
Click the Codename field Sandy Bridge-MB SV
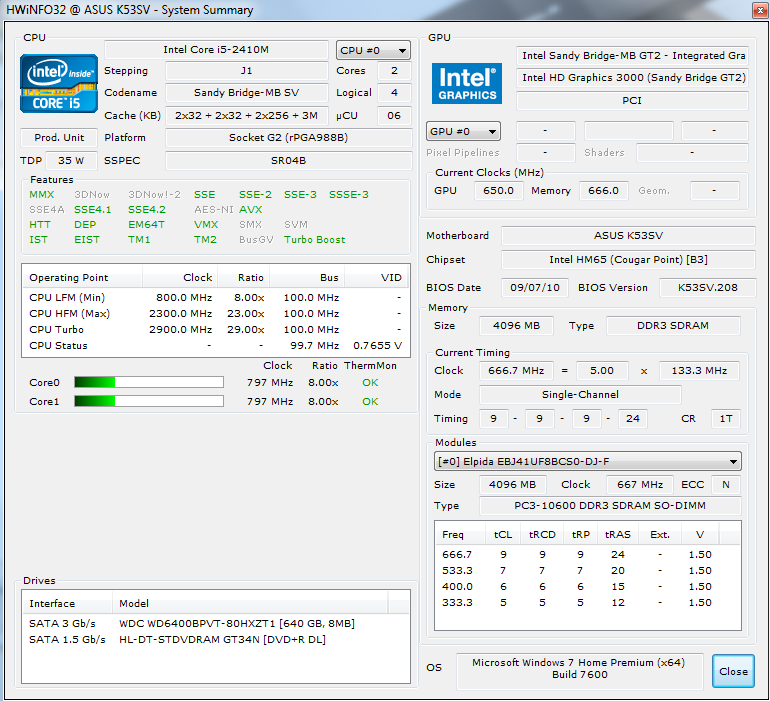247,92
